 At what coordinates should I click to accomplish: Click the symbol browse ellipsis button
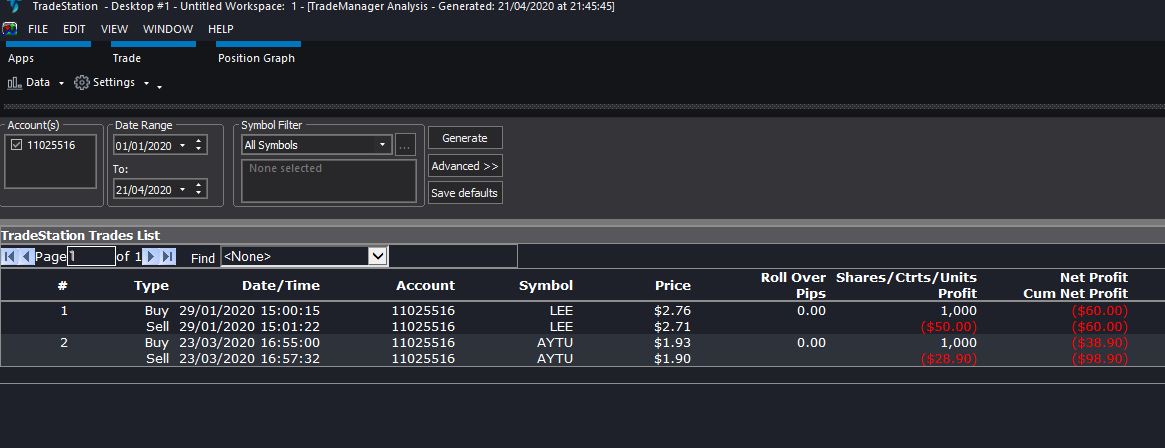(405, 145)
